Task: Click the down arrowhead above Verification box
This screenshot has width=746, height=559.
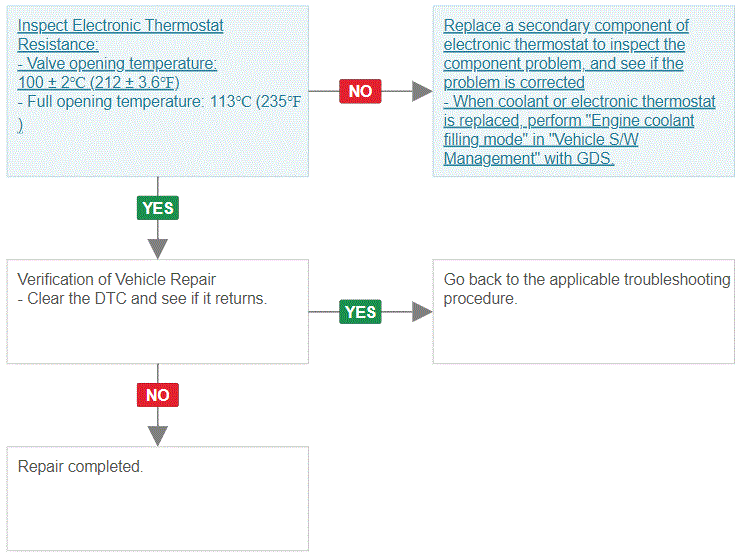Action: [x=158, y=248]
